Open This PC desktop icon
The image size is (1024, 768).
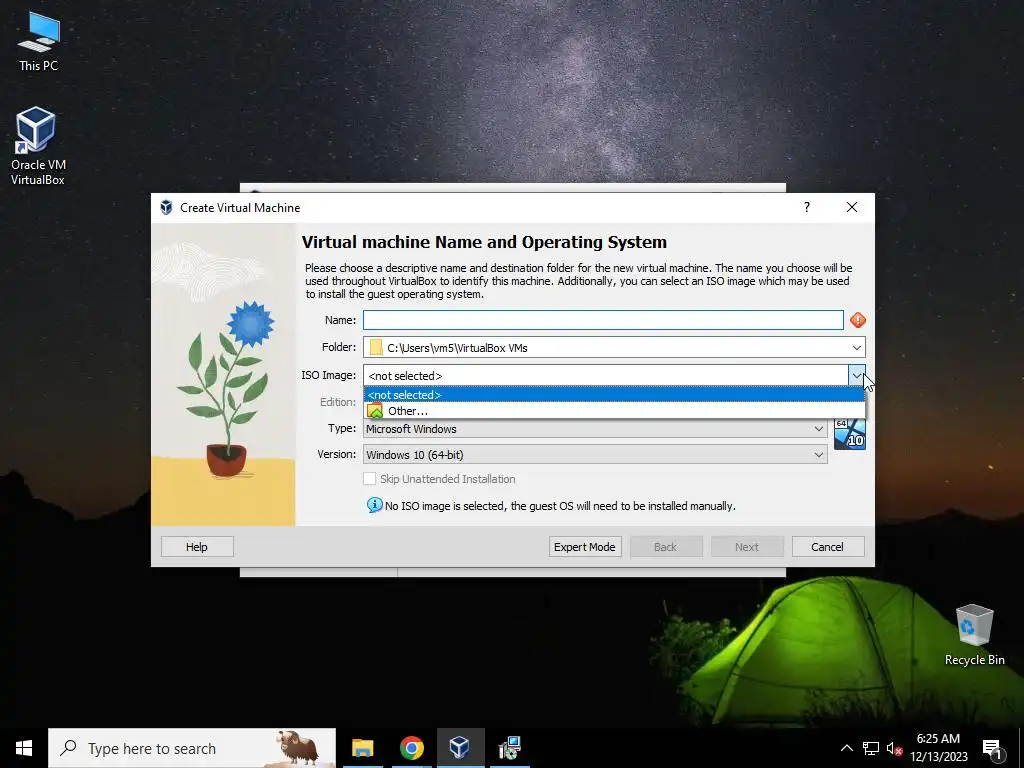tap(39, 40)
